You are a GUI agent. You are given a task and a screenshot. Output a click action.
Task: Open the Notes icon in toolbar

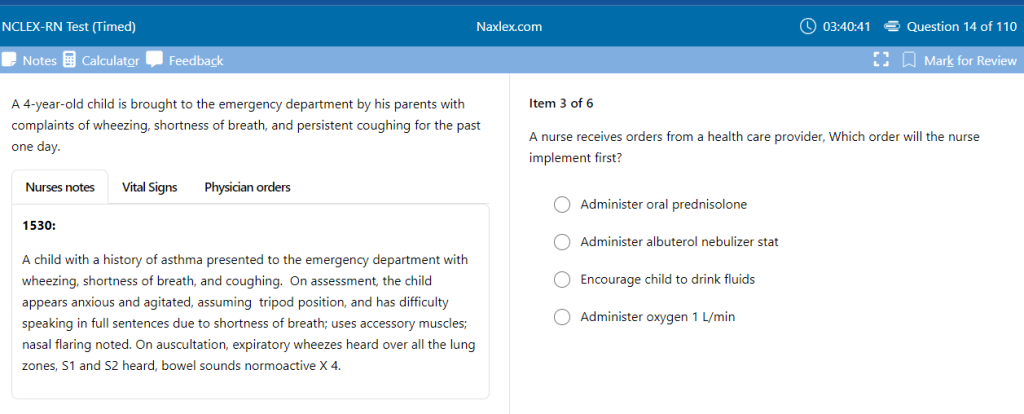click(x=8, y=61)
